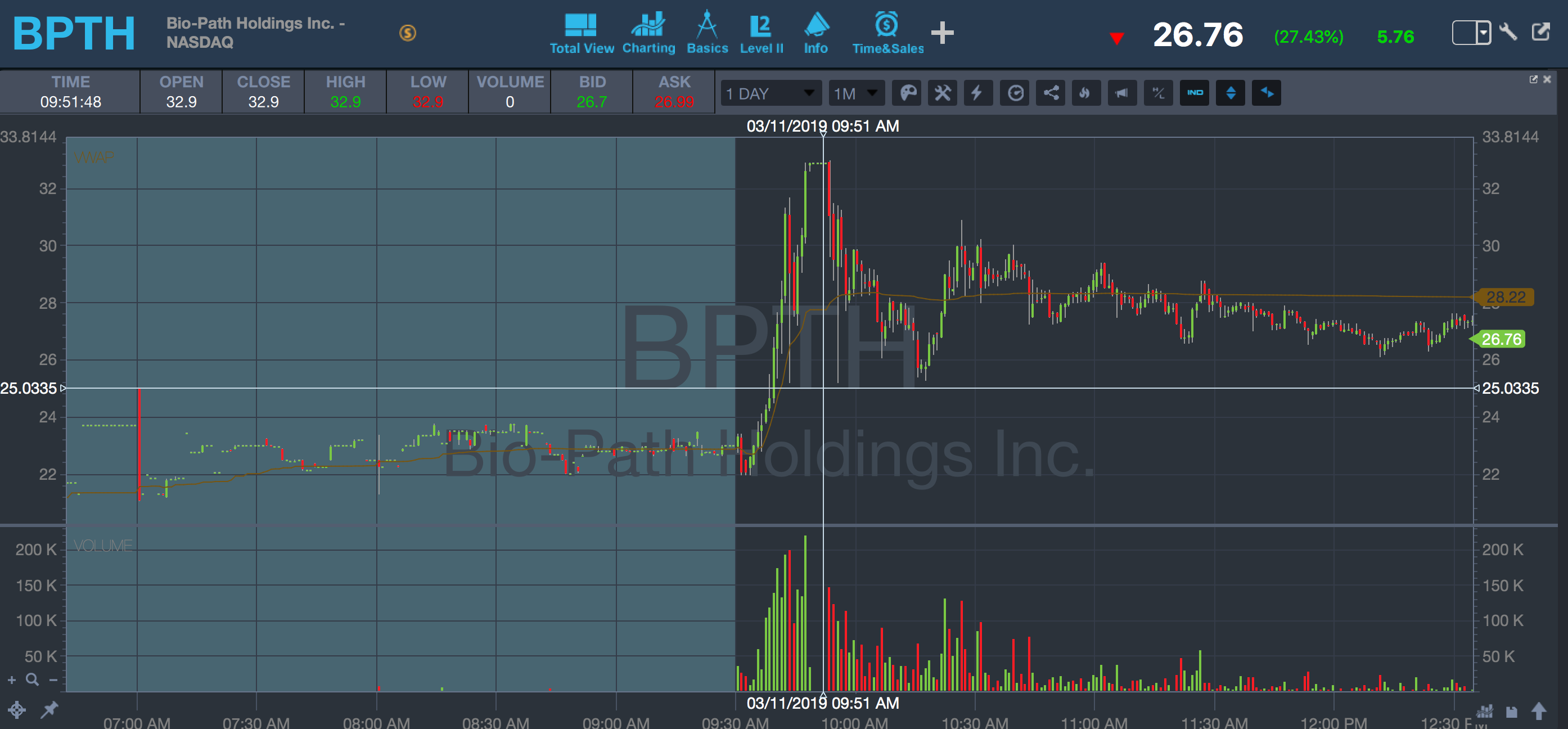Open the chart color palette settings
The width and height of the screenshot is (1568, 729).
point(907,93)
